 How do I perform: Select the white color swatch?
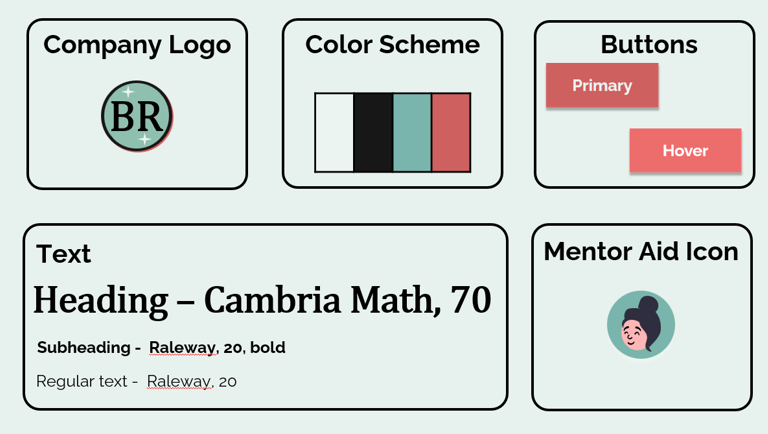(335, 133)
